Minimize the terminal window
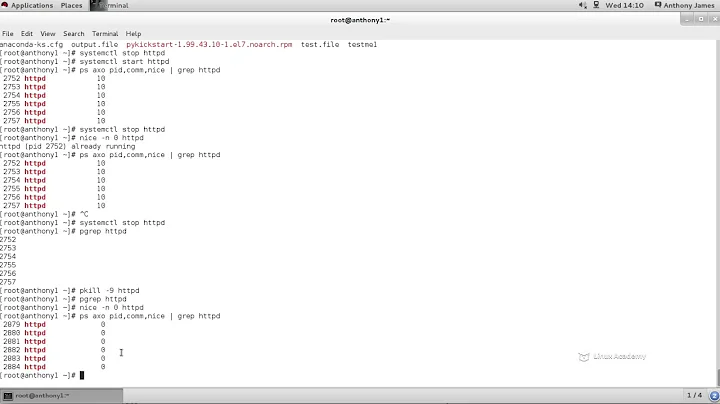 687,19
